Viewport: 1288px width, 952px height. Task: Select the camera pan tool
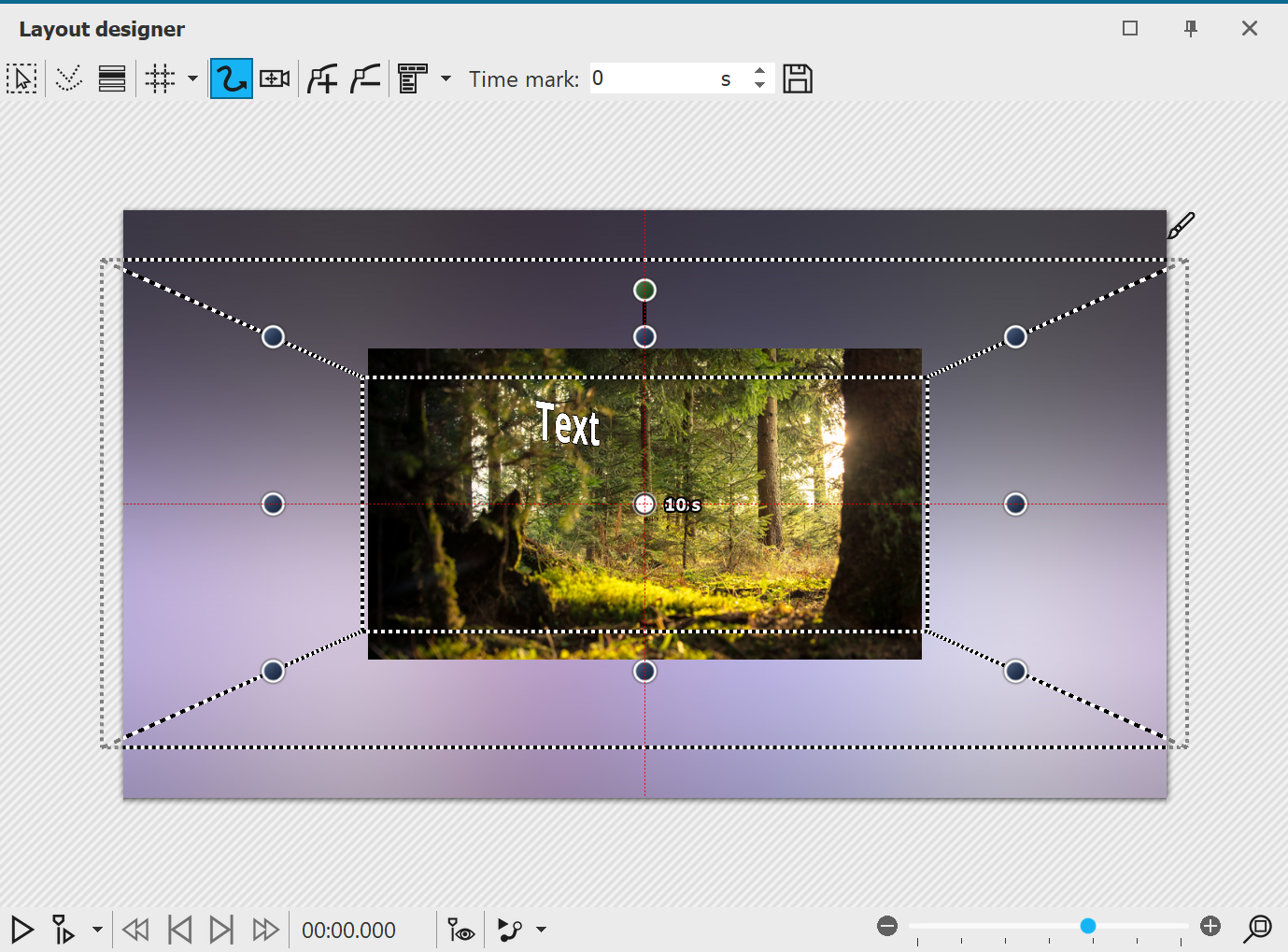274,78
